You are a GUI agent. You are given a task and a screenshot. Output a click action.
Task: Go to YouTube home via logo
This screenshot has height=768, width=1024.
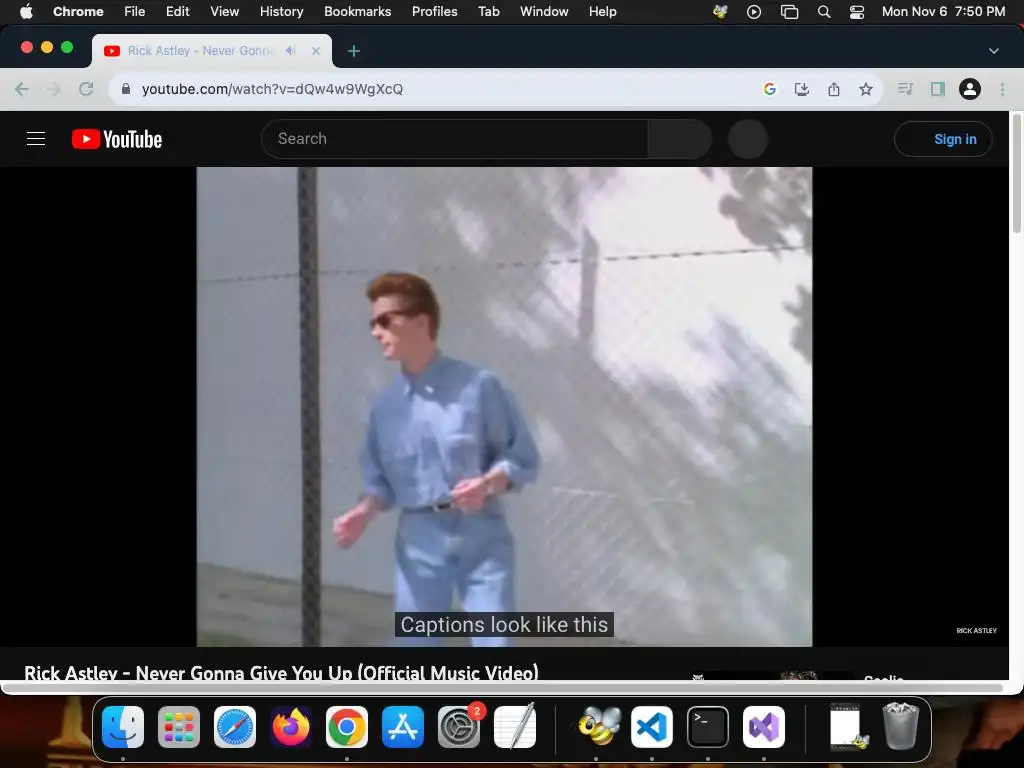pos(117,139)
